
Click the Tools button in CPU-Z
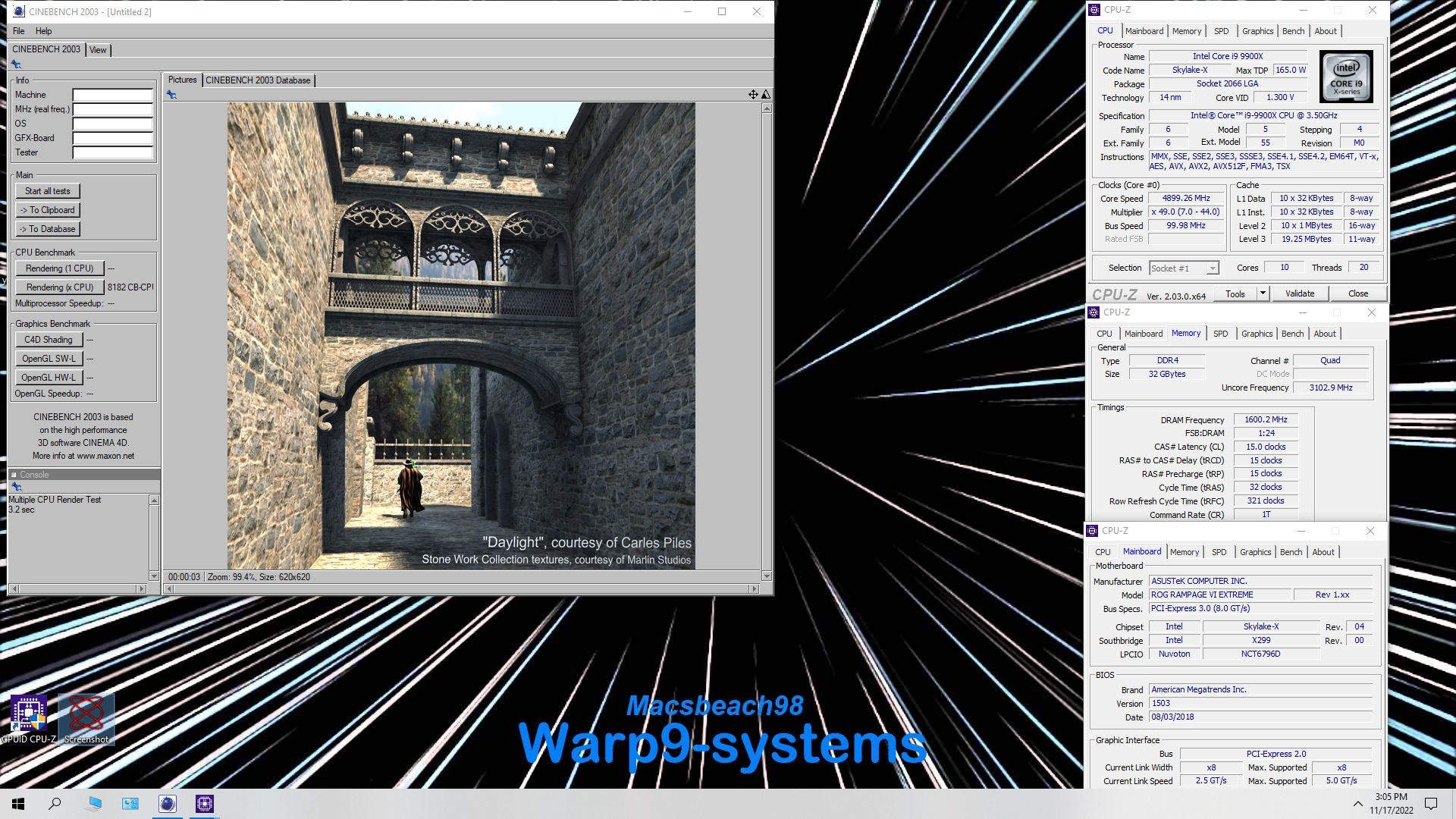tap(1235, 293)
